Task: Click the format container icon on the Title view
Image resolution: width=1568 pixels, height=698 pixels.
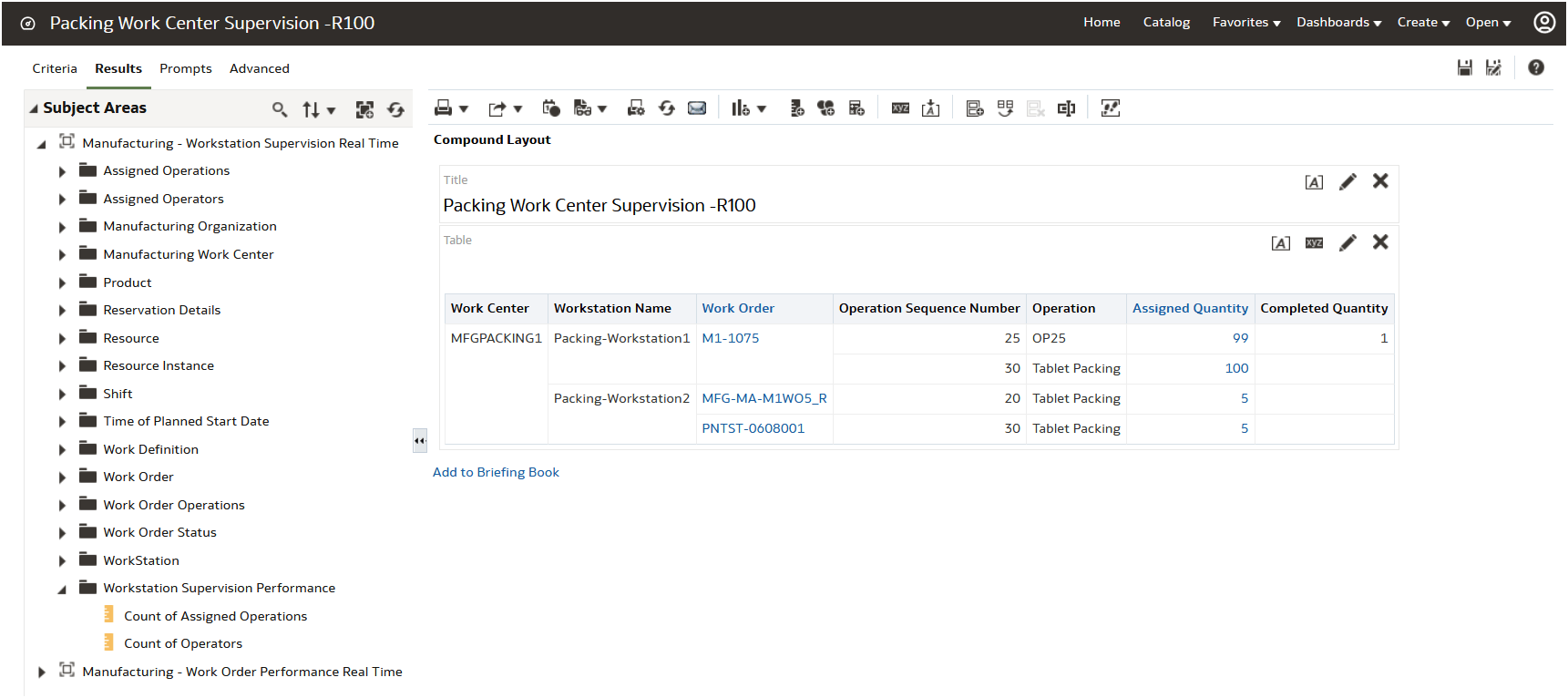Action: pos(1314,182)
